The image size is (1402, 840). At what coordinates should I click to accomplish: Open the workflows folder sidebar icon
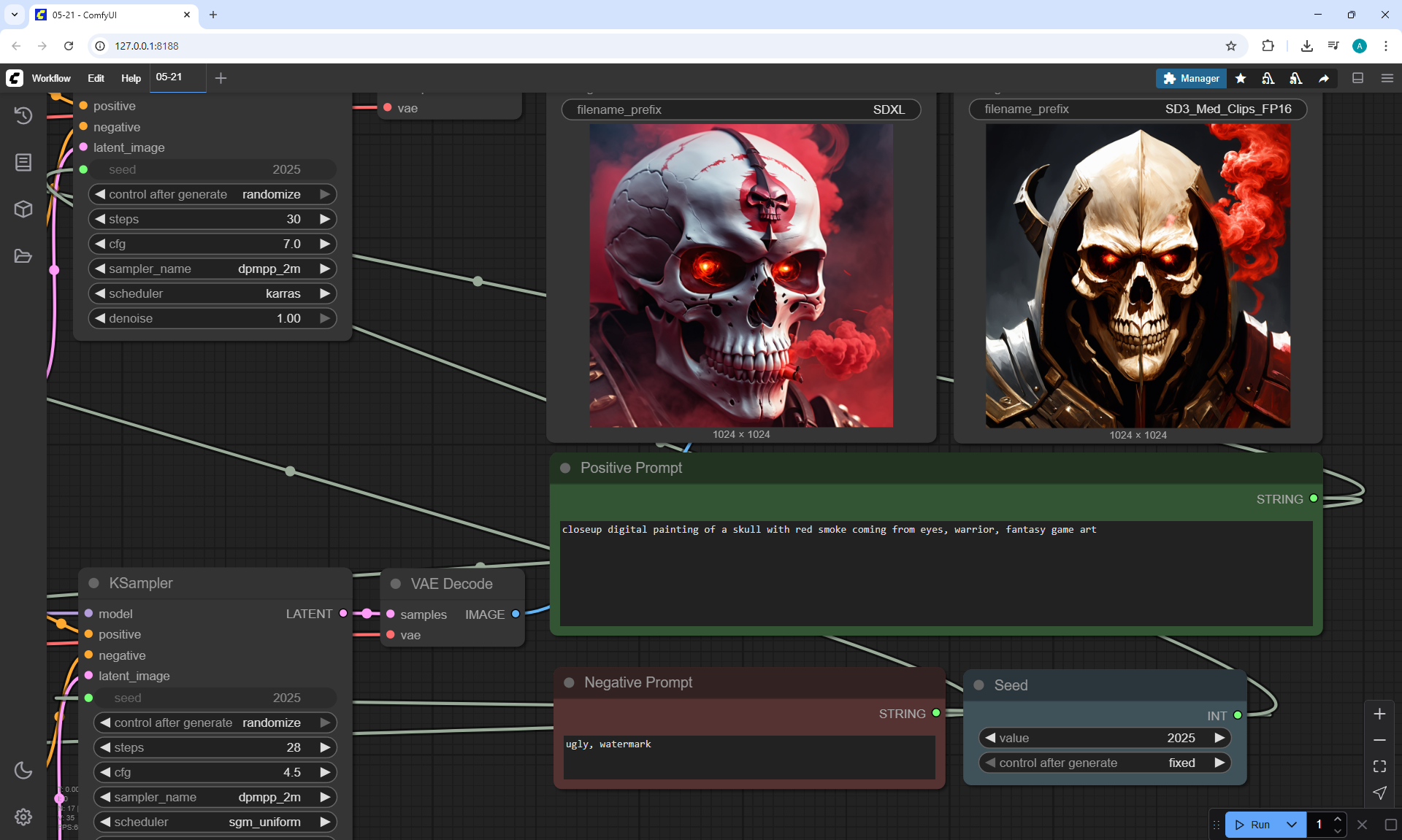23,256
